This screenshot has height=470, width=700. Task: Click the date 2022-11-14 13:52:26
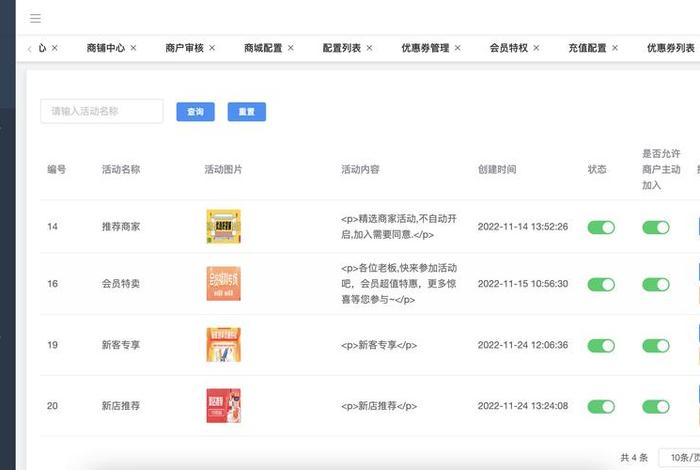(523, 226)
